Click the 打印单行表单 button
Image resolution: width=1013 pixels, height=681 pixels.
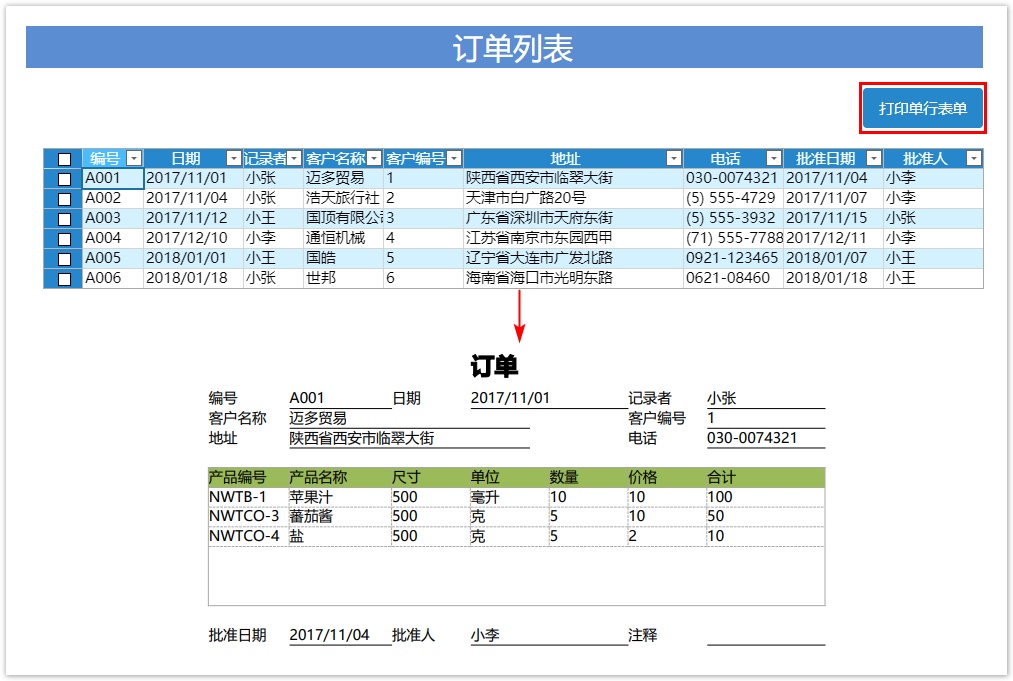922,108
